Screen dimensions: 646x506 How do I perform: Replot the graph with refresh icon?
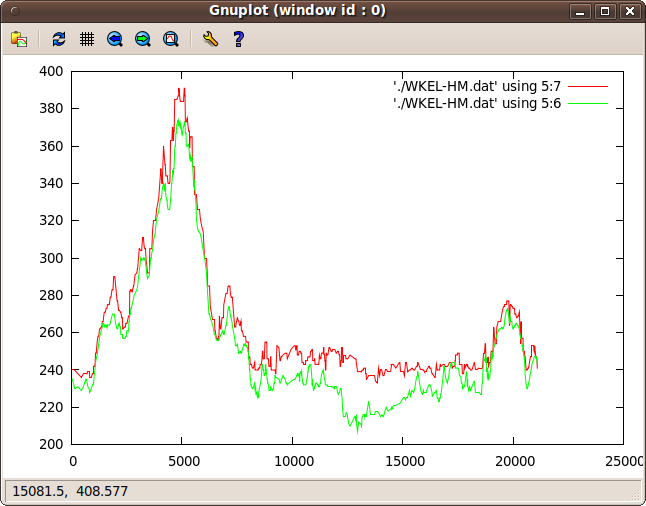click(x=59, y=39)
